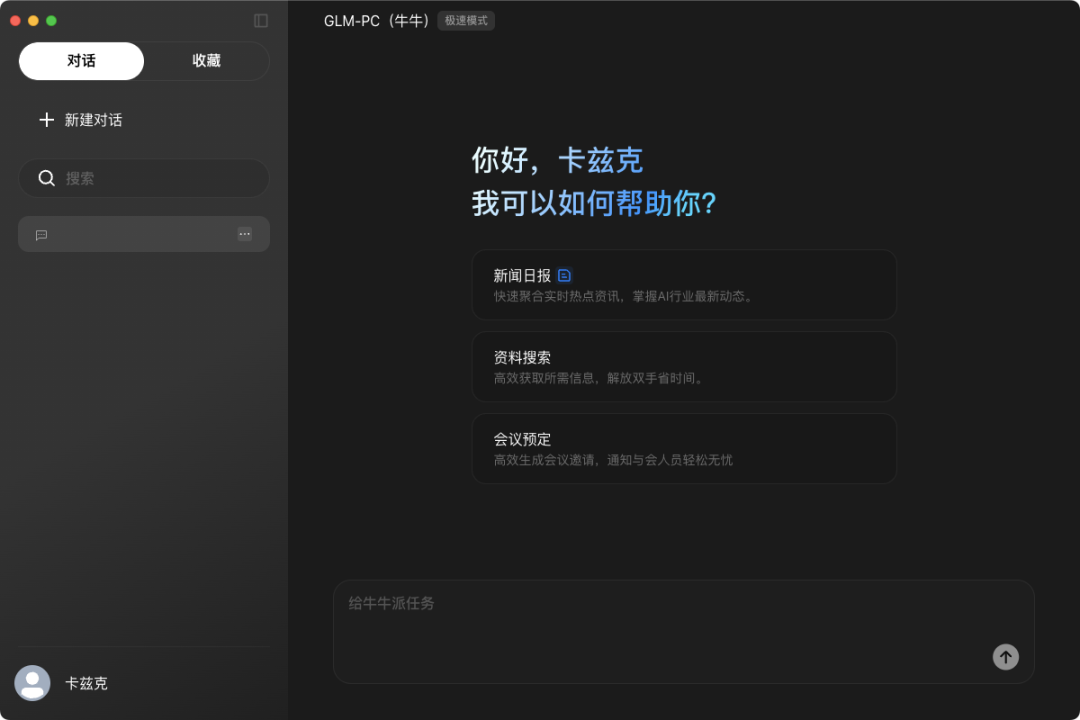Click the send arrow to submit a task
This screenshot has height=720, width=1080.
(x=1005, y=657)
